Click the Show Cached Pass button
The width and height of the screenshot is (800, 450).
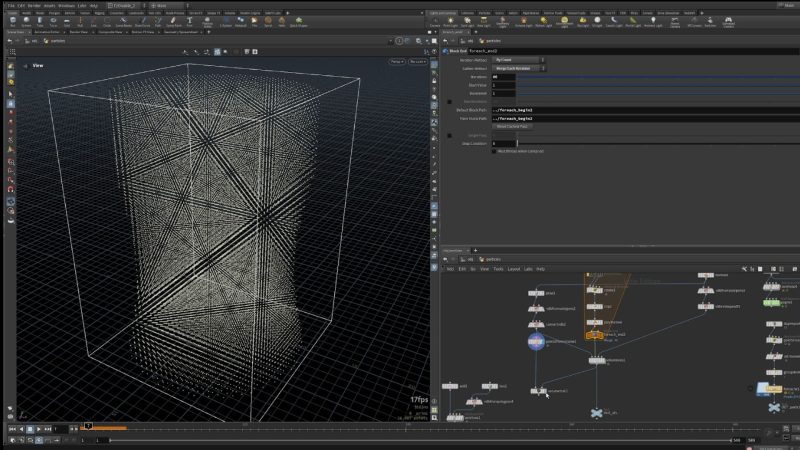pos(513,126)
